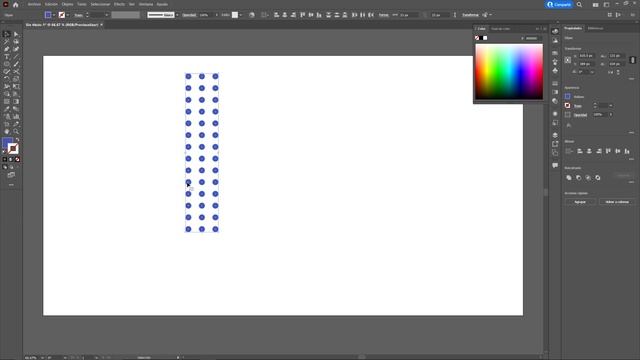This screenshot has width=640, height=360.
Task: Select the Hand tool
Action: [7, 131]
